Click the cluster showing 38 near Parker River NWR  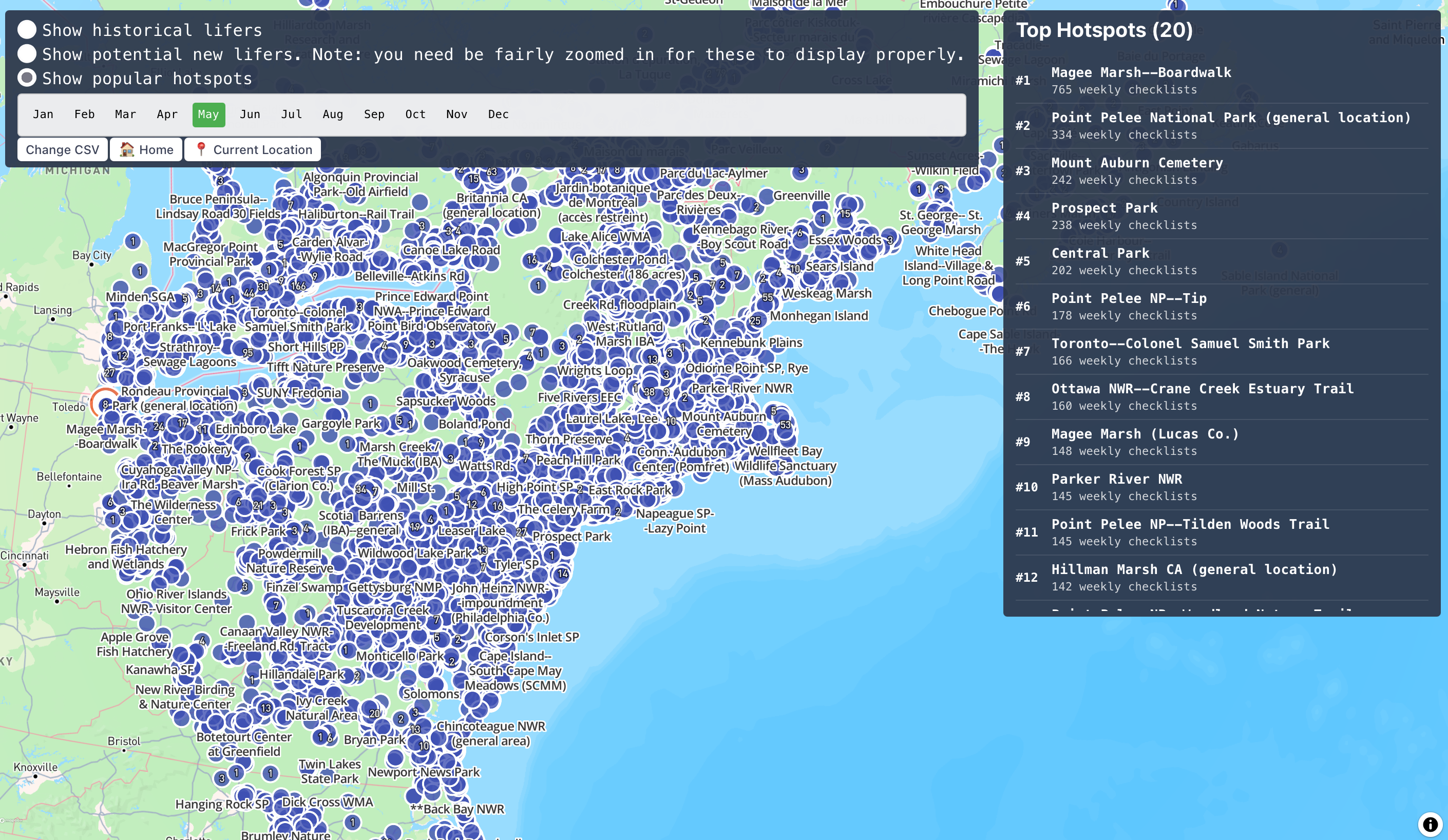click(x=650, y=392)
